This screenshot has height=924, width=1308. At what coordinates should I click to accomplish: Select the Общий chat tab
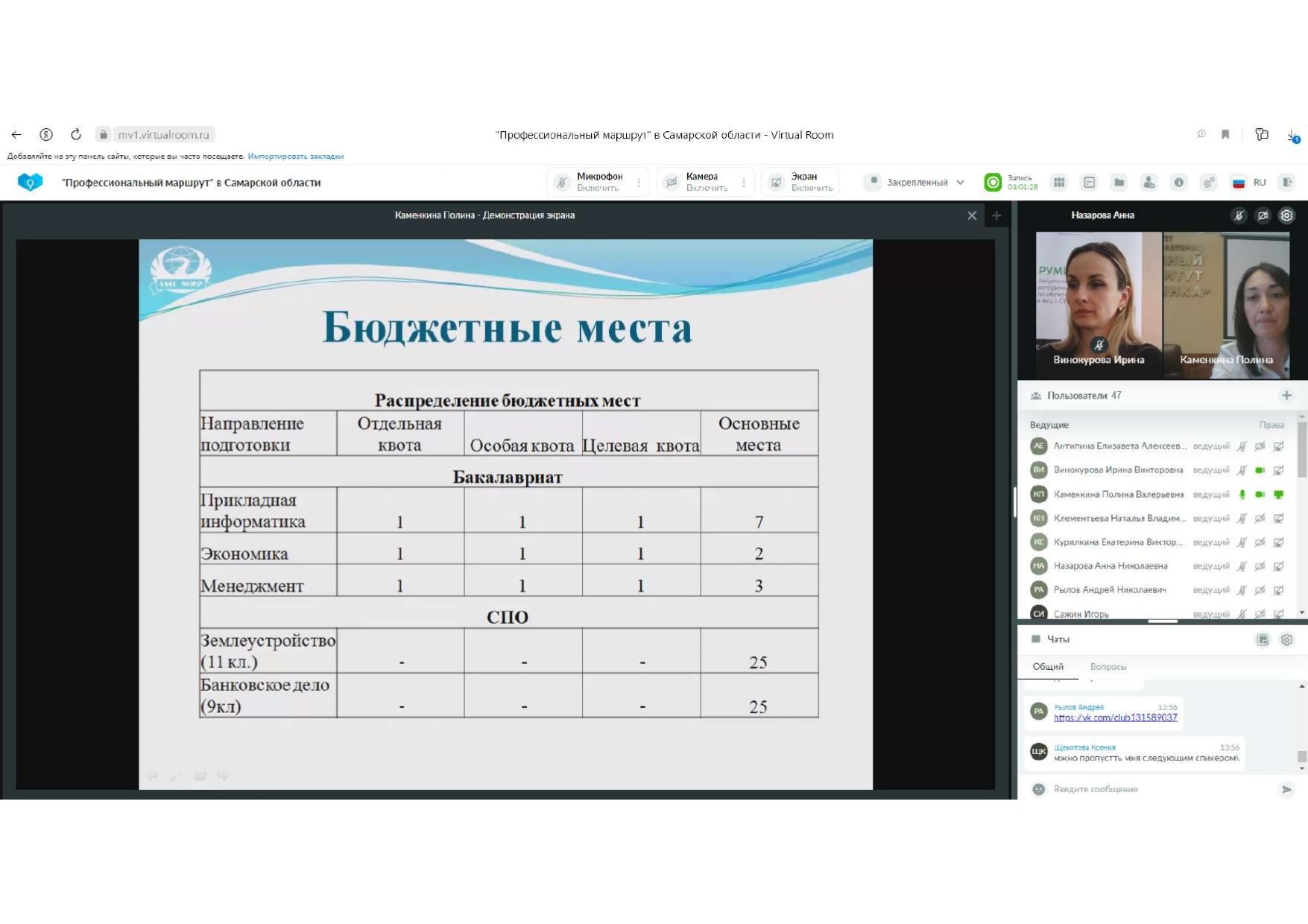coord(1048,667)
